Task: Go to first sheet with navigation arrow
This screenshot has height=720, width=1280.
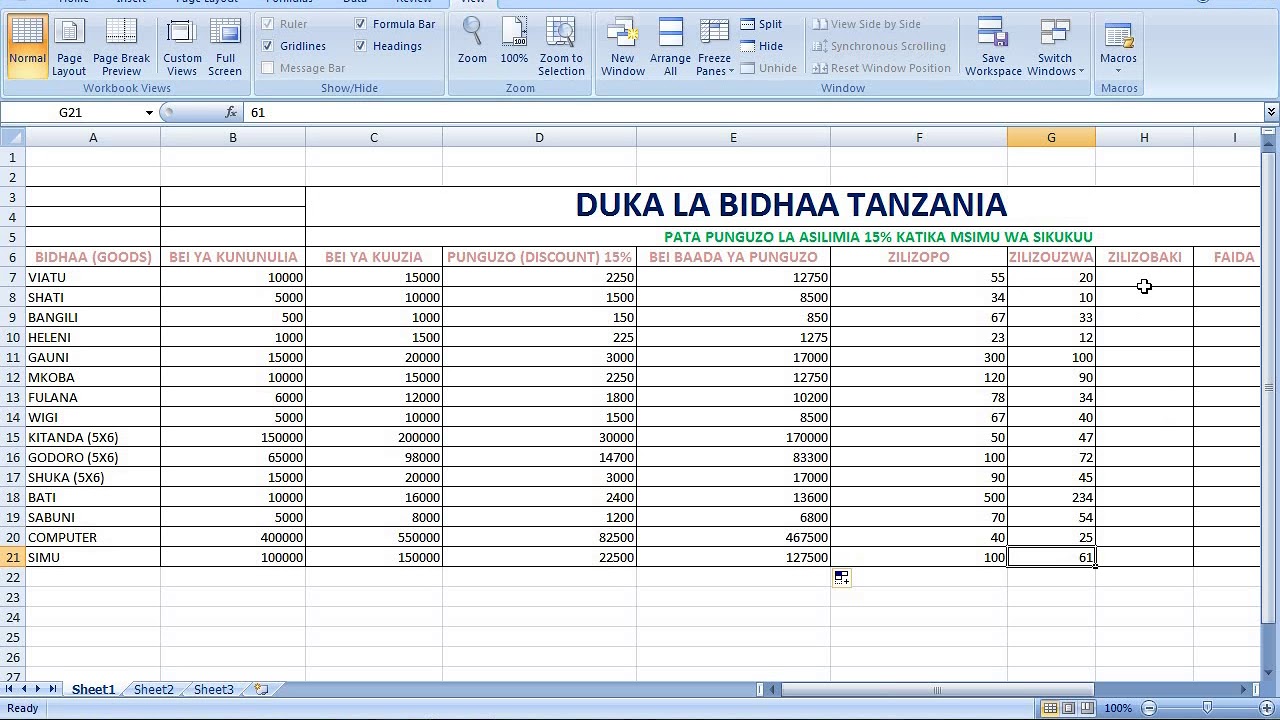Action: click(x=10, y=689)
